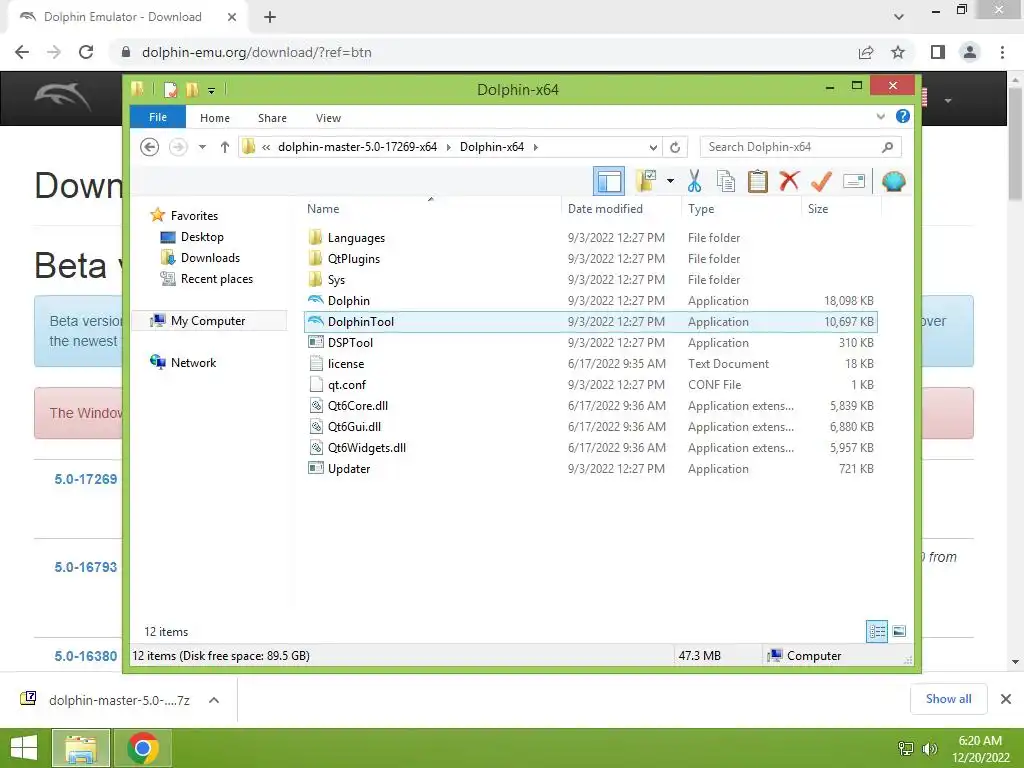Sort by the Type column header
This screenshot has height=768, width=1024.
(701, 209)
